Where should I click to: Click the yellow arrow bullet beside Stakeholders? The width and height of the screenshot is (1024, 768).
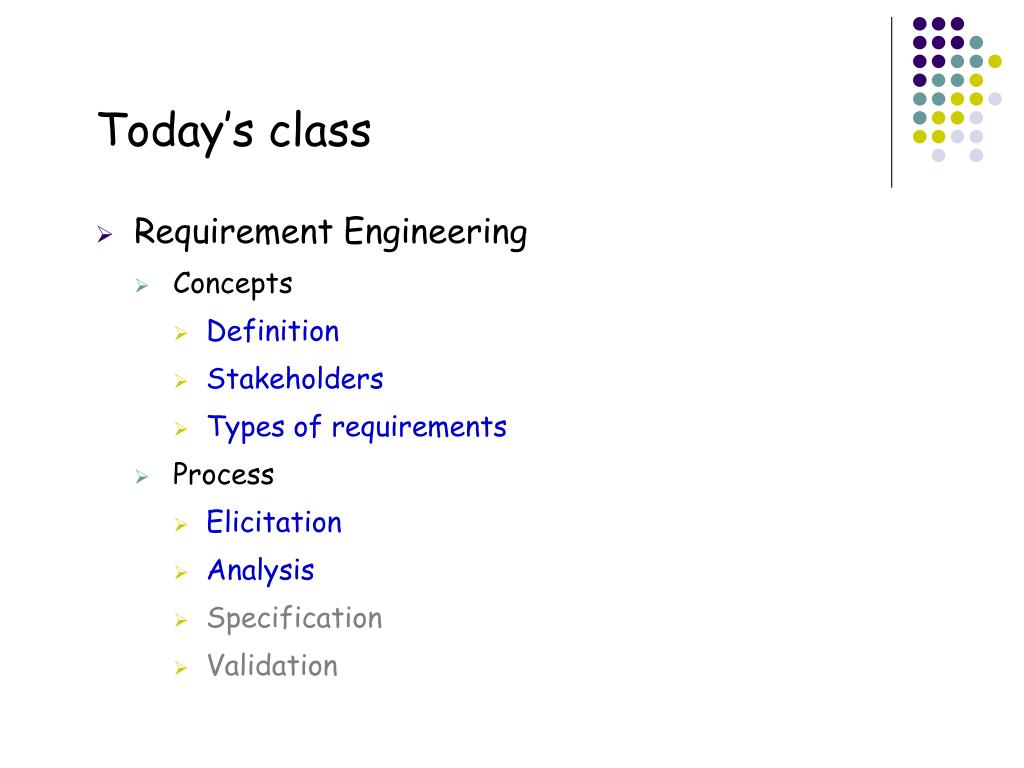(181, 381)
